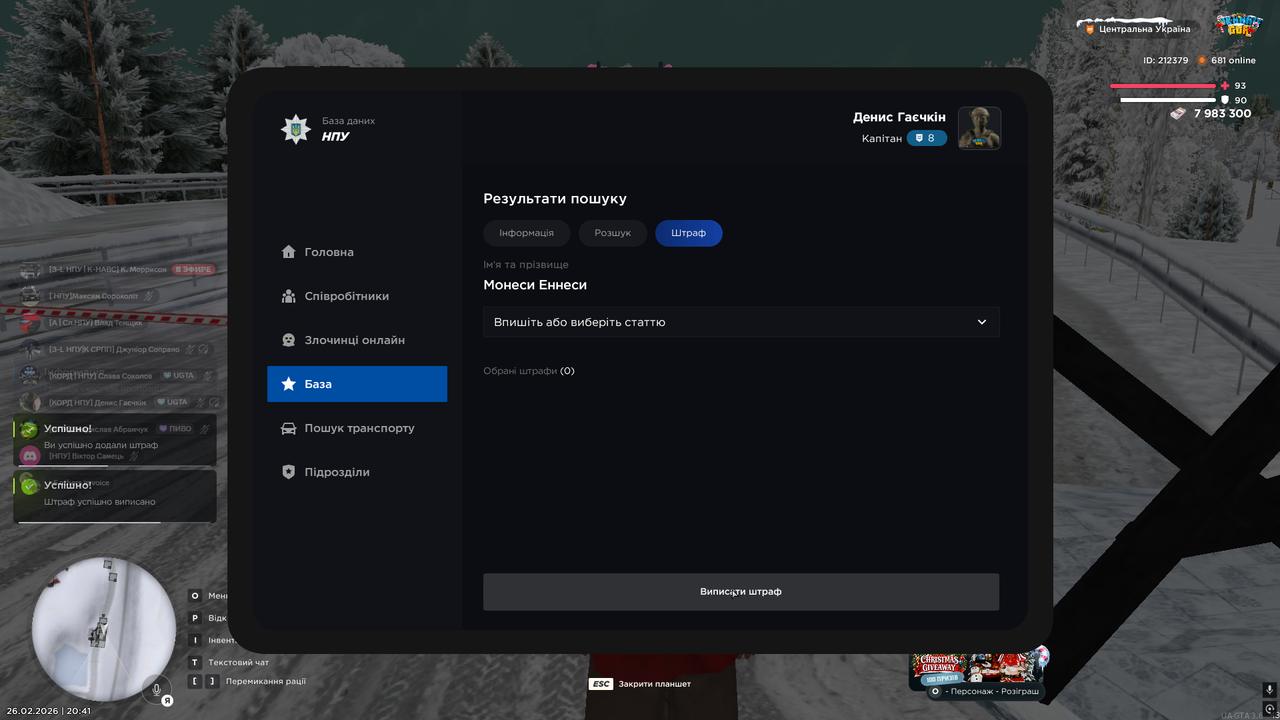1280x720 pixels.
Task: Click the O key hint icon
Action: click(195, 596)
